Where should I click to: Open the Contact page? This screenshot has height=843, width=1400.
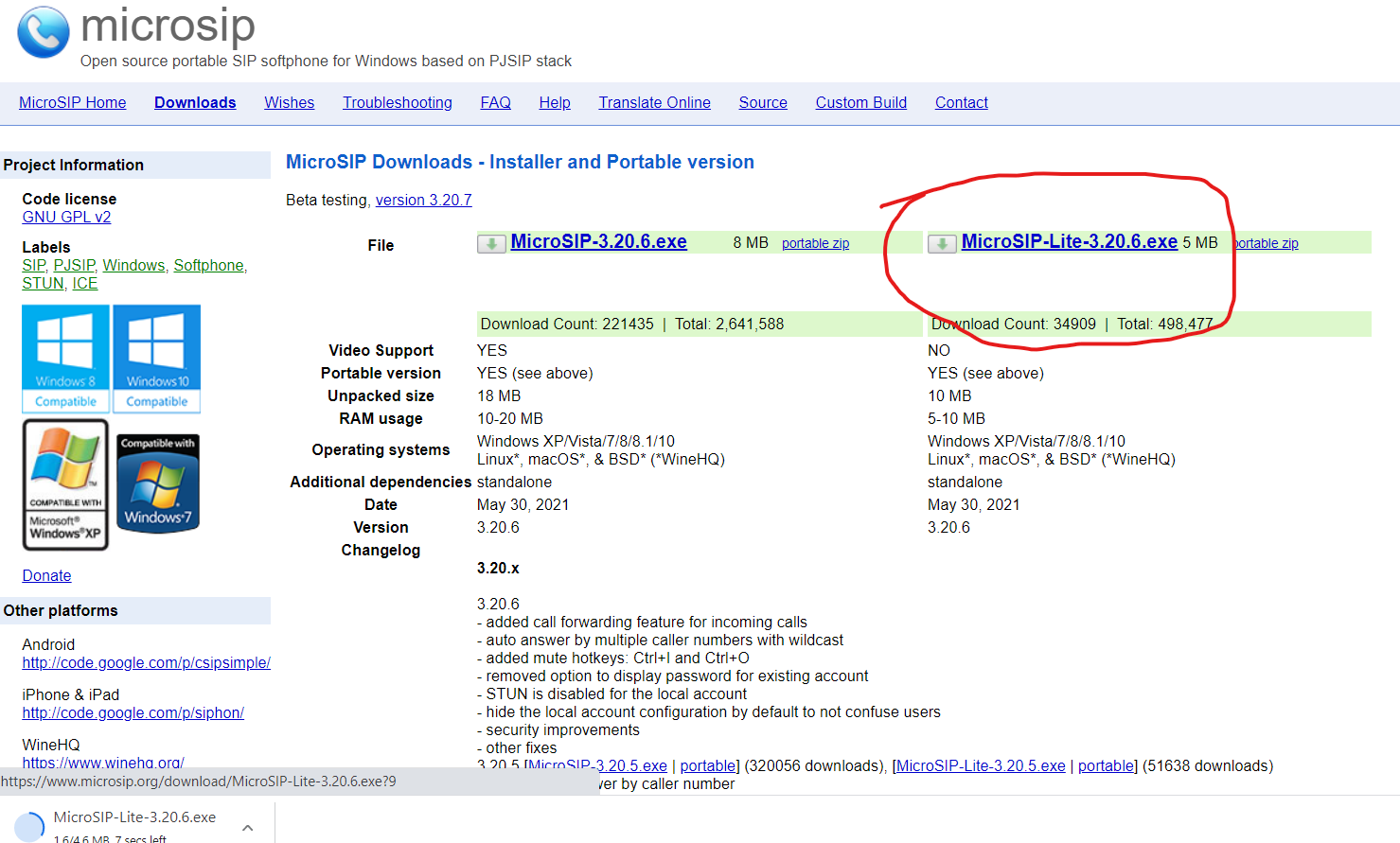coord(962,102)
